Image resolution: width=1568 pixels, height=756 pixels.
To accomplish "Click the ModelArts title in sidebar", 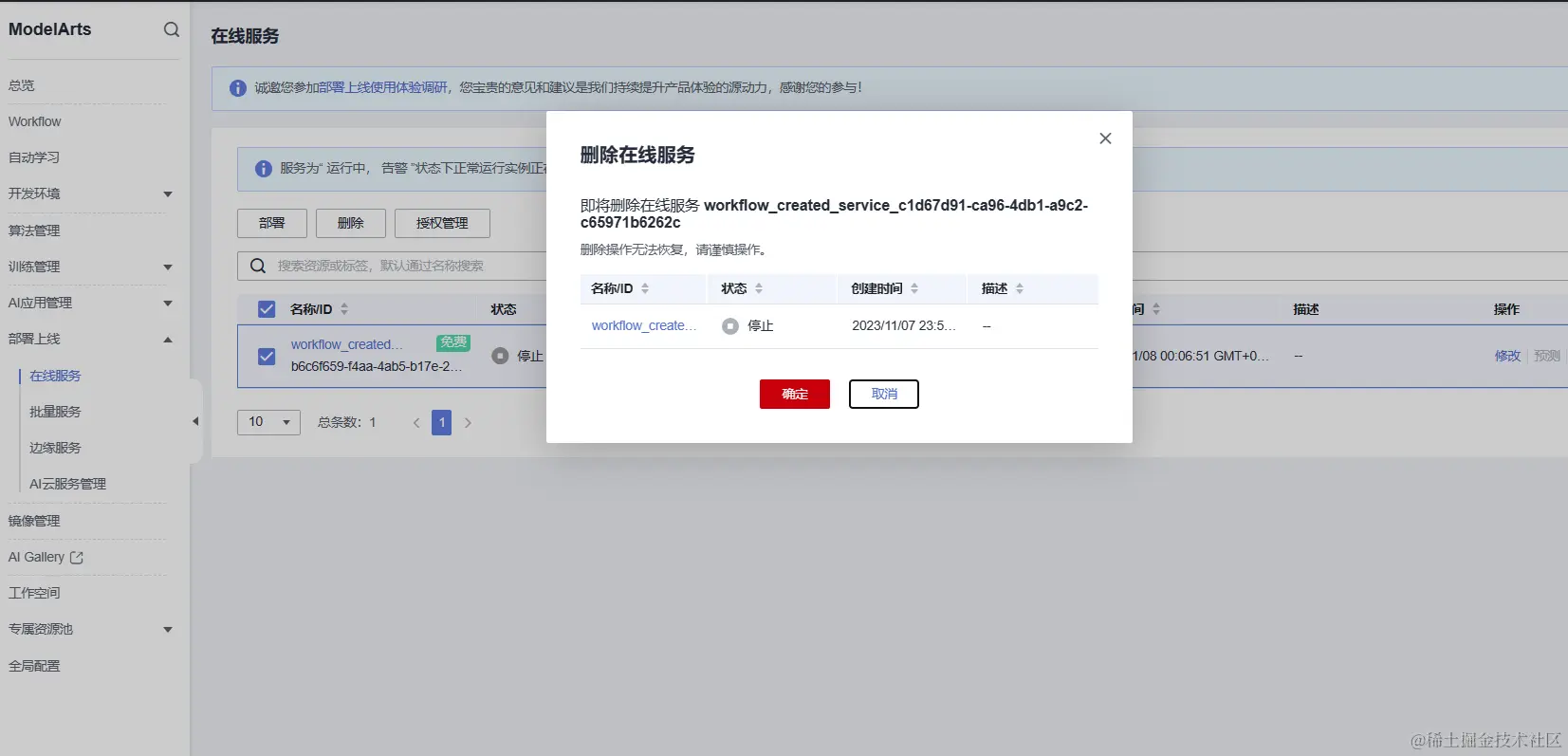I will (x=50, y=29).
